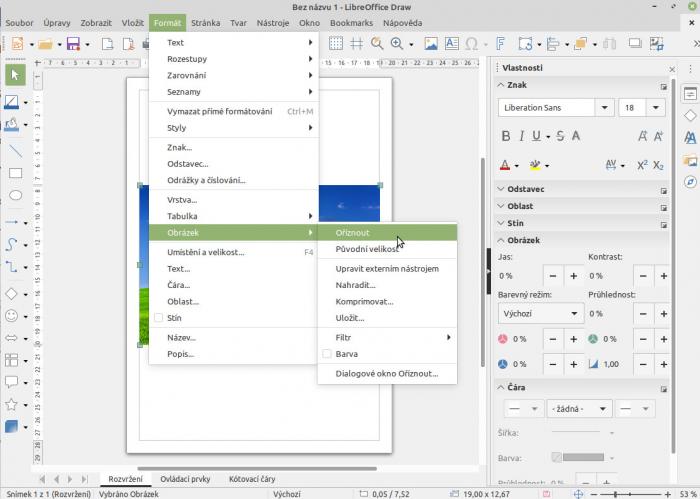This screenshot has height=499, width=700.
Task: Select the Curve drawing tool
Action: (x=12, y=244)
